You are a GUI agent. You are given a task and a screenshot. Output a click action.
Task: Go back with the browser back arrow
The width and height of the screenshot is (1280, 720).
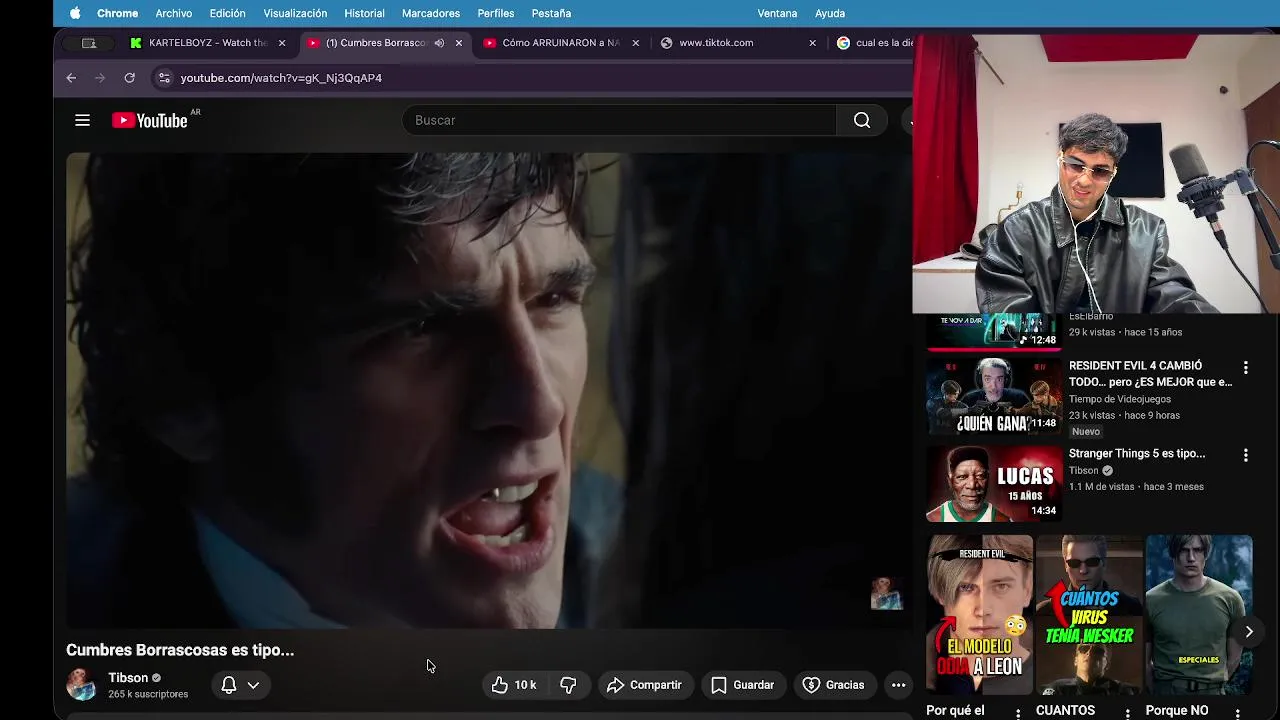point(71,78)
